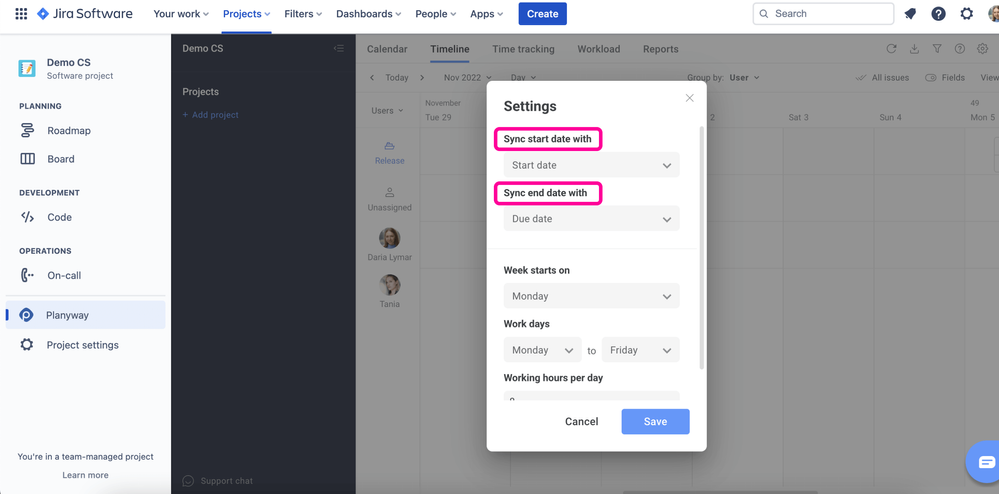This screenshot has width=999, height=494.
Task: Click the Planyway settings gear icon
Action: [x=982, y=48]
